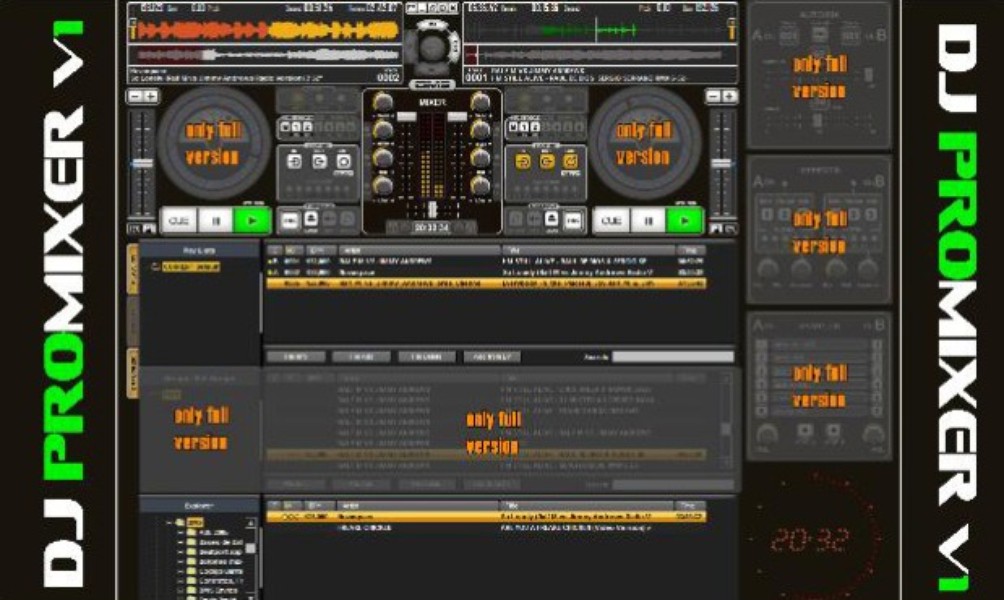Select the highlighted Explorer root folder
Viewport: 1004px width, 600px height.
click(x=195, y=523)
